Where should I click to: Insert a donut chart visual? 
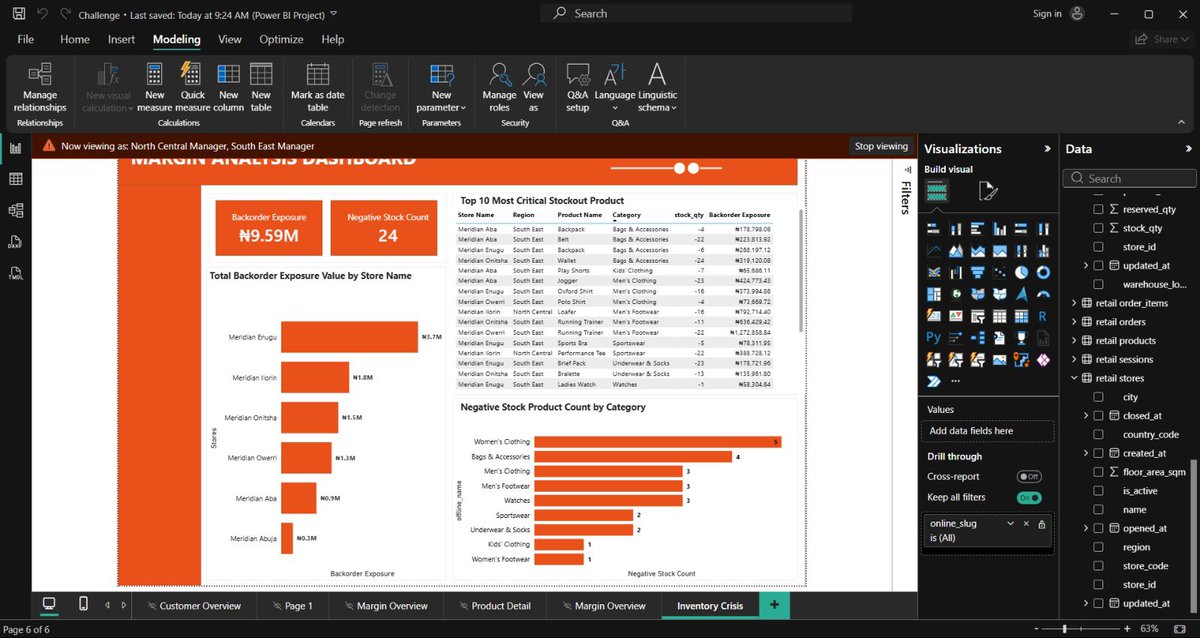click(1043, 272)
